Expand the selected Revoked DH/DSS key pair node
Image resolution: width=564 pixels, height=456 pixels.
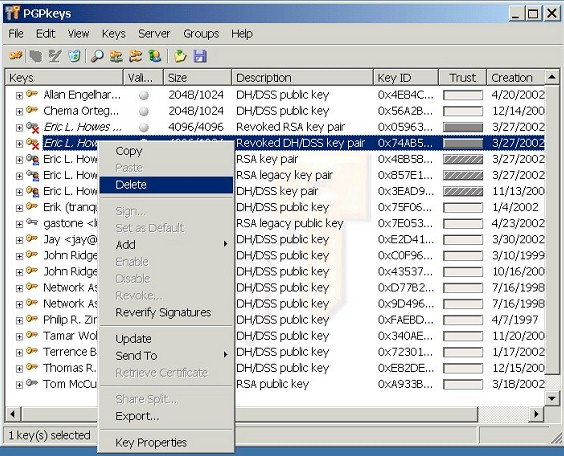[x=19, y=144]
